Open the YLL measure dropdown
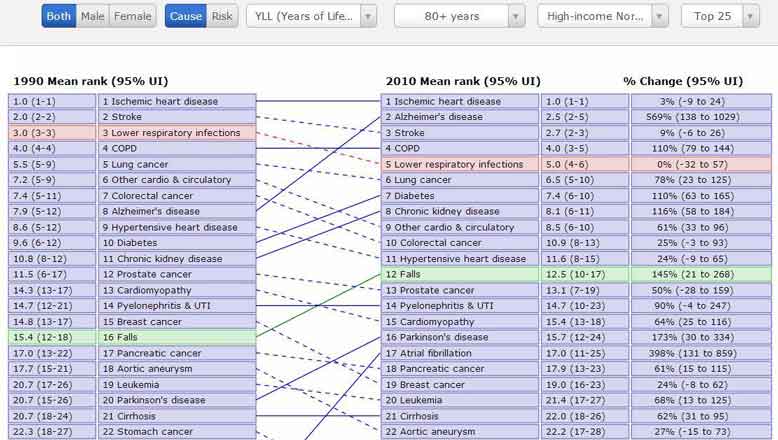The image size is (778, 440). (311, 16)
